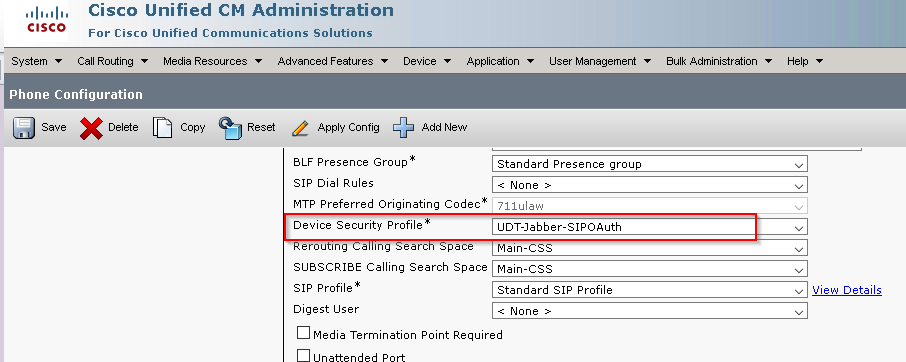This screenshot has width=906, height=362.
Task: Open the BLF Presence Group dropdown
Action: 649,164
